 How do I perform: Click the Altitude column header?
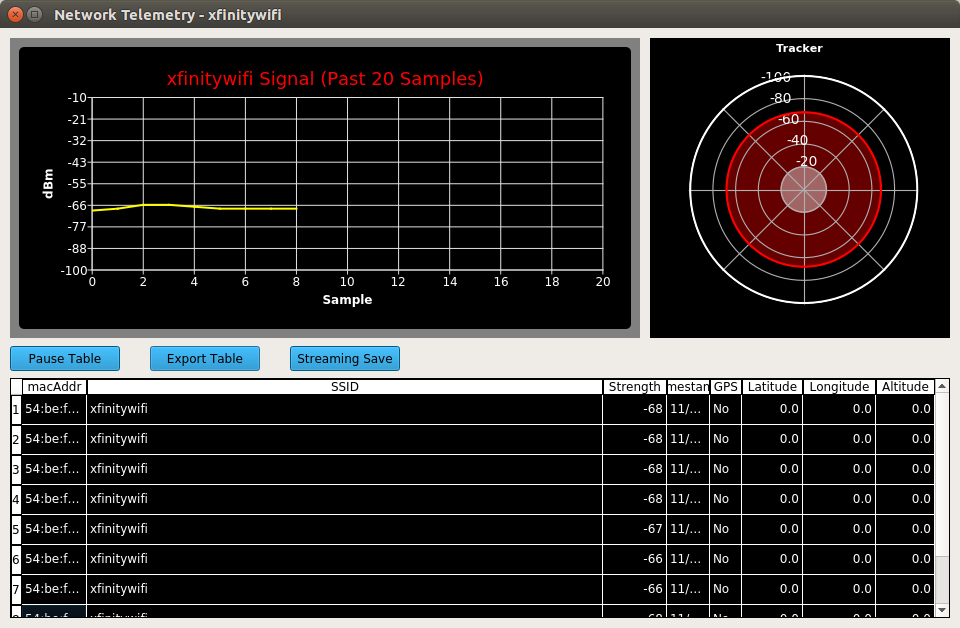904,387
